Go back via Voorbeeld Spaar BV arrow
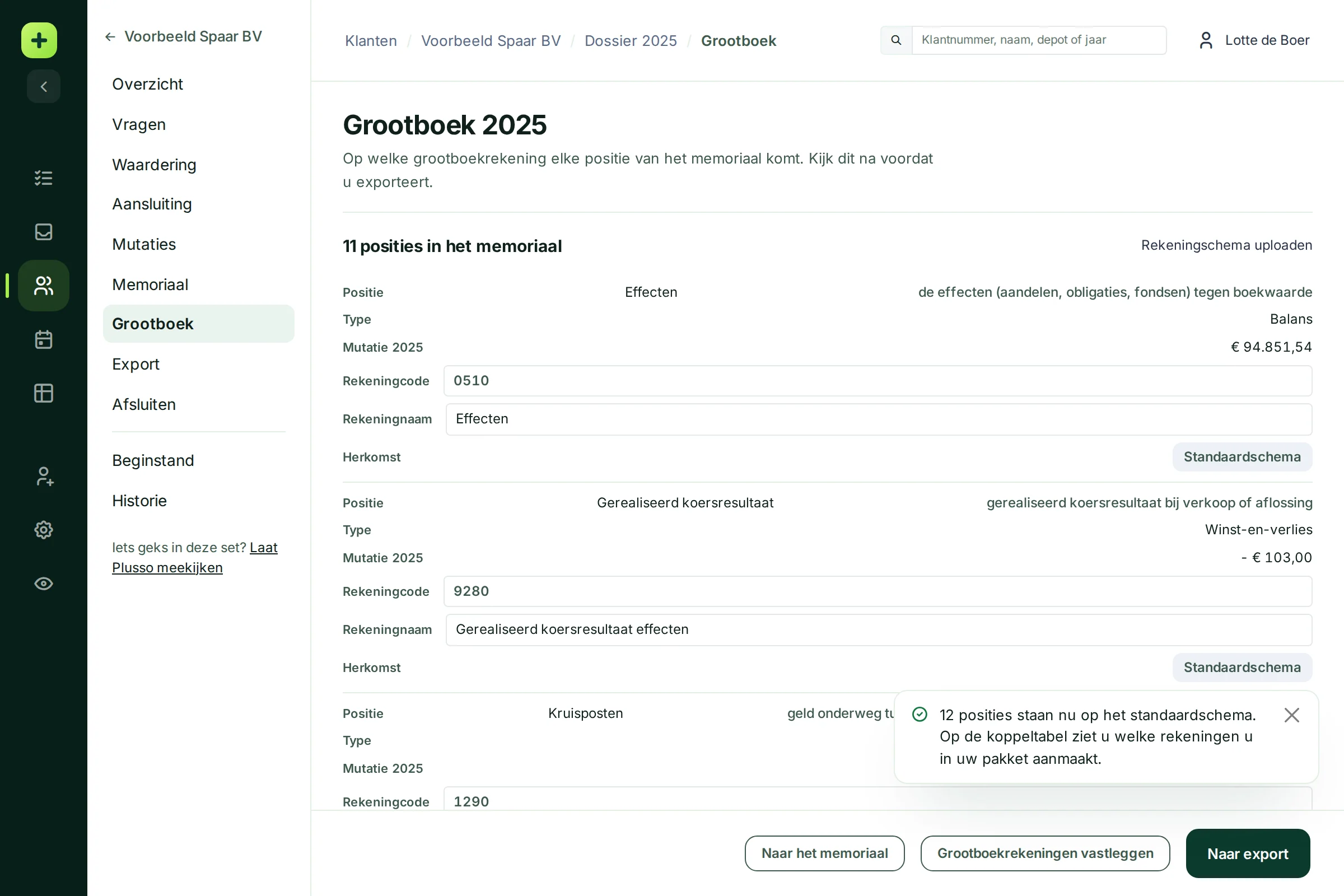 (183, 36)
